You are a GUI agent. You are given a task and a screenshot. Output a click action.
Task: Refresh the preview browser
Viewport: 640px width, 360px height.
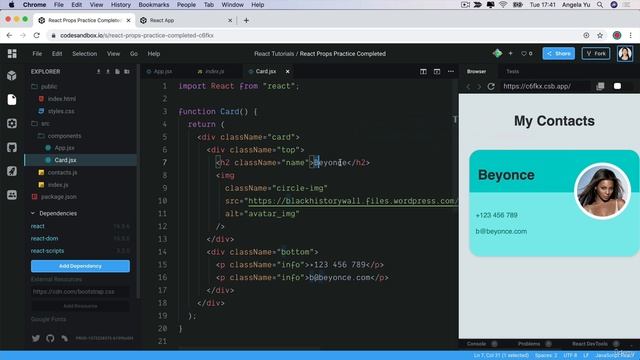[x=491, y=87]
